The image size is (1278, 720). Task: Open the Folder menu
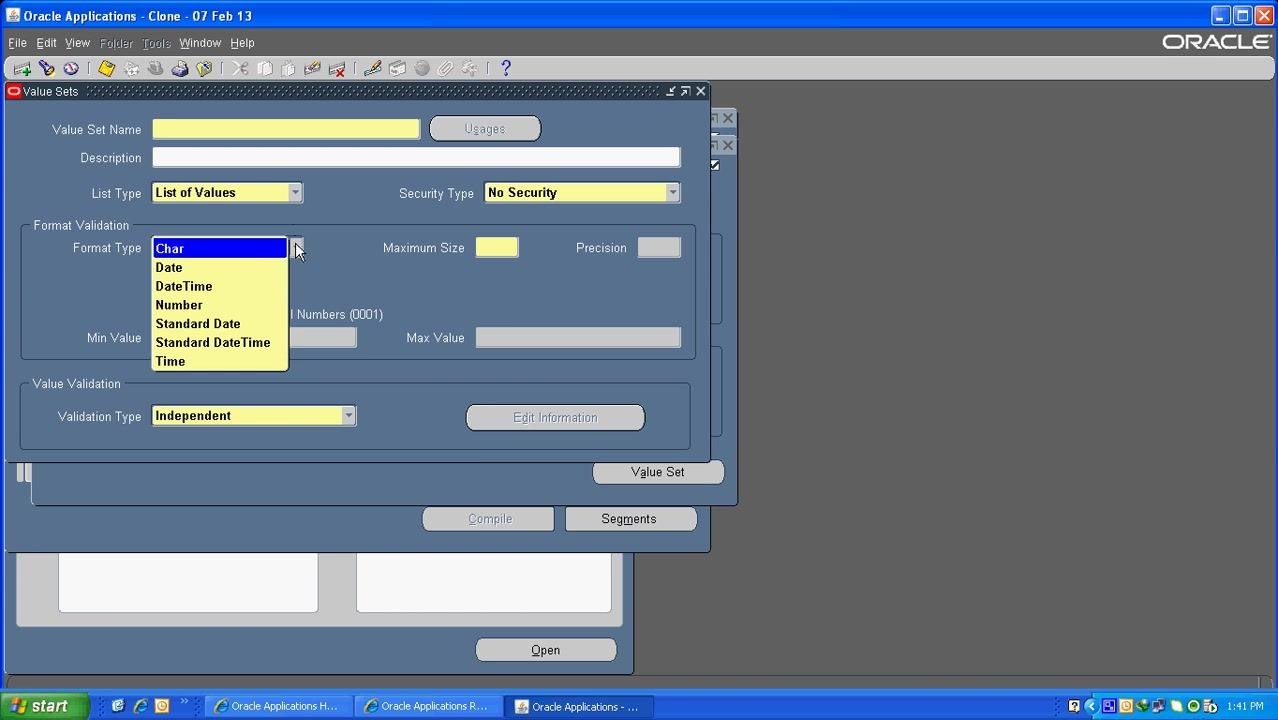116,43
